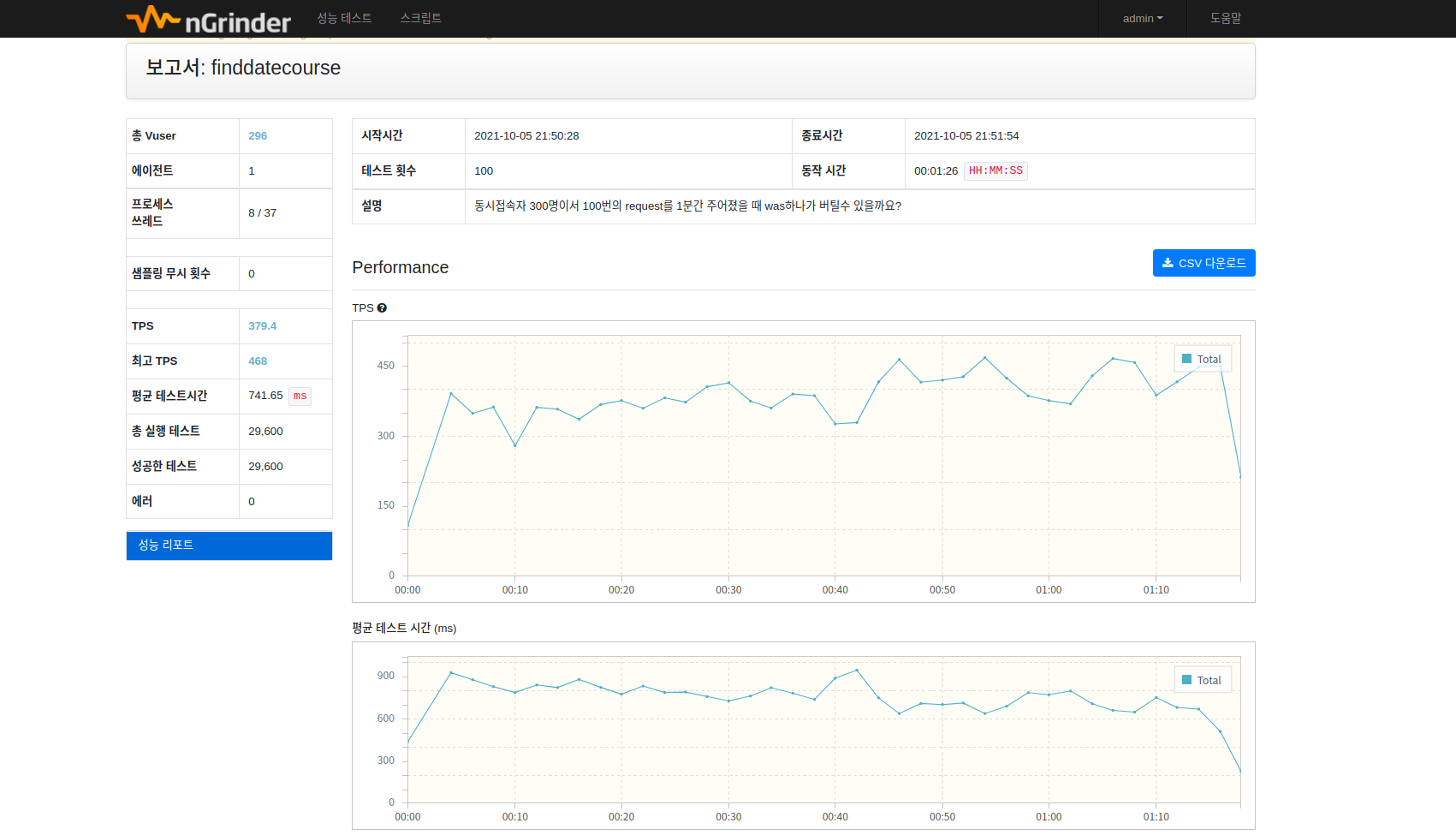Screen dimensions: 1456x835
Task: Open the 성능 테스트 menu
Action: [x=344, y=18]
